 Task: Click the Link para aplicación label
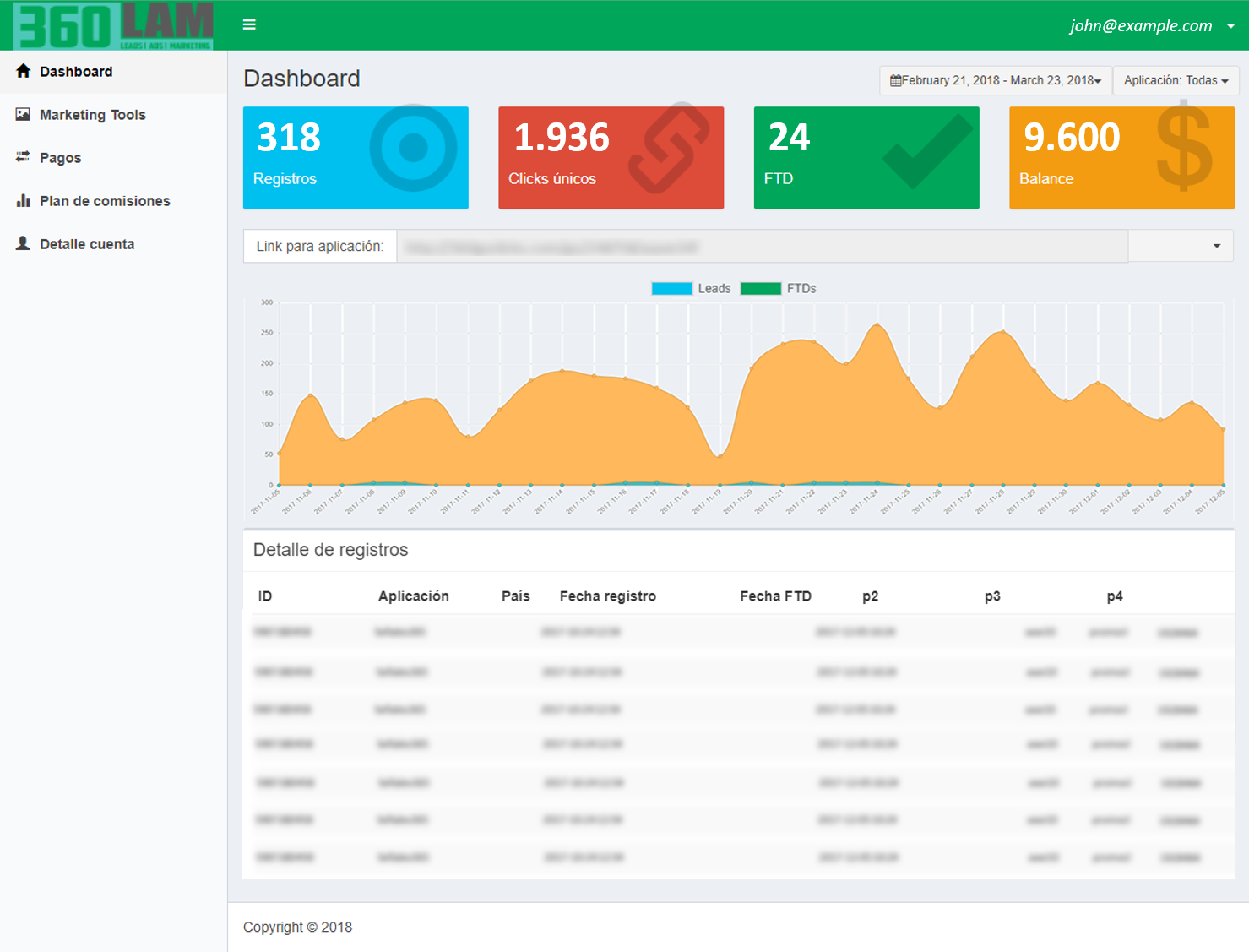click(x=320, y=247)
